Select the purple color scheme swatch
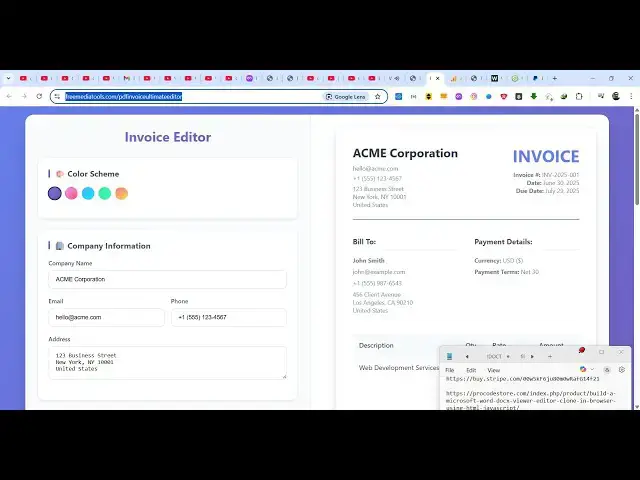640x480 pixels. 55,193
